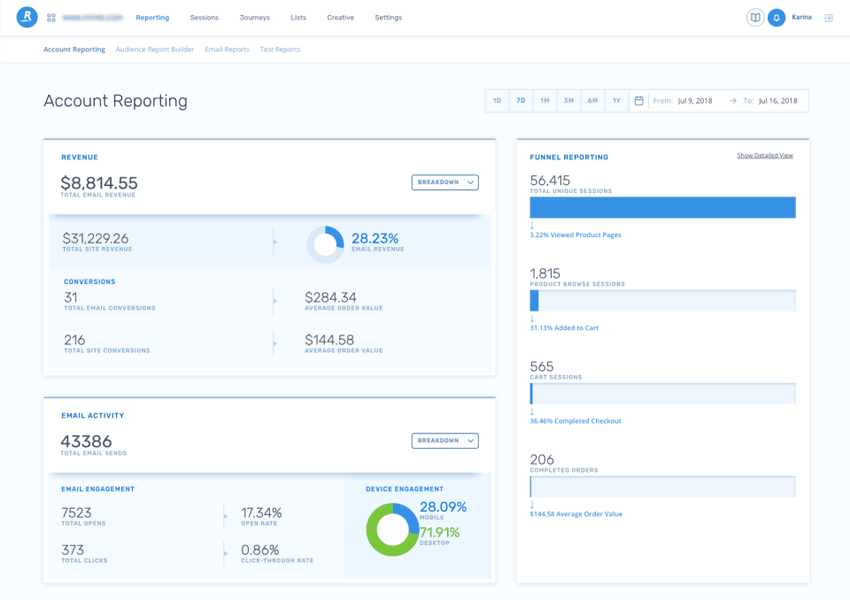Expand the Revenue Breakdown dropdown
Viewport: 850px width, 600px height.
[x=445, y=182]
